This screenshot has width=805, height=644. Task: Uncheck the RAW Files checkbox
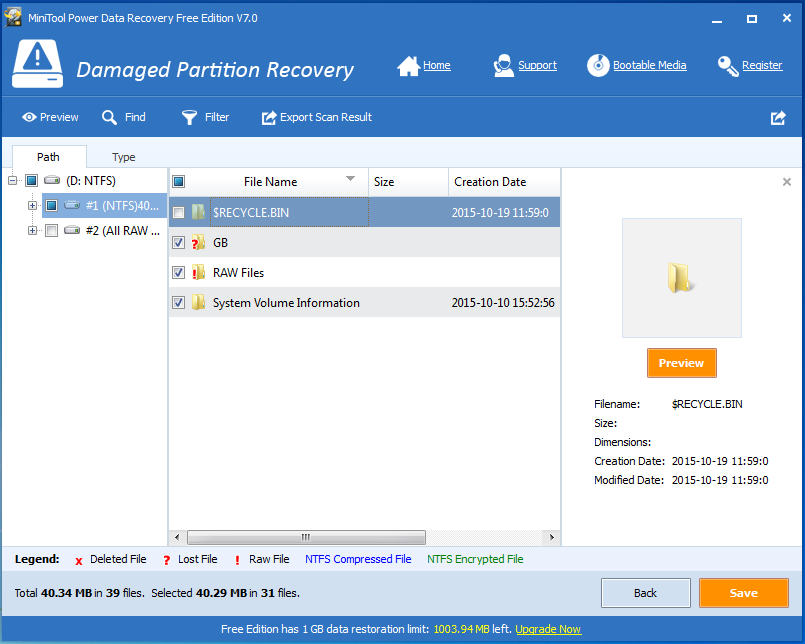[178, 273]
